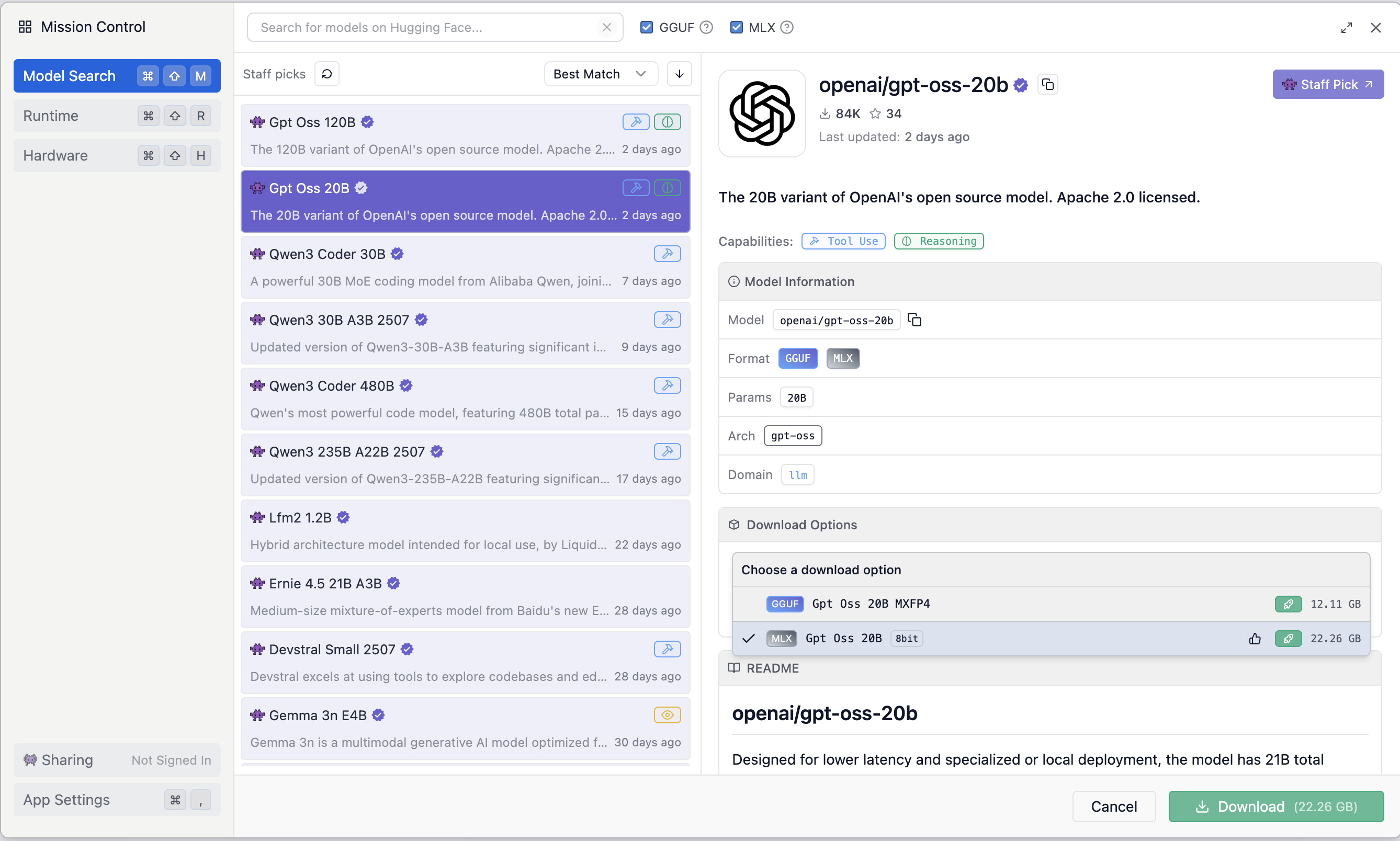Click the verified badge next to openai/gpt-oss-20b
Image resolution: width=1400 pixels, height=841 pixels.
pyautogui.click(x=1020, y=85)
